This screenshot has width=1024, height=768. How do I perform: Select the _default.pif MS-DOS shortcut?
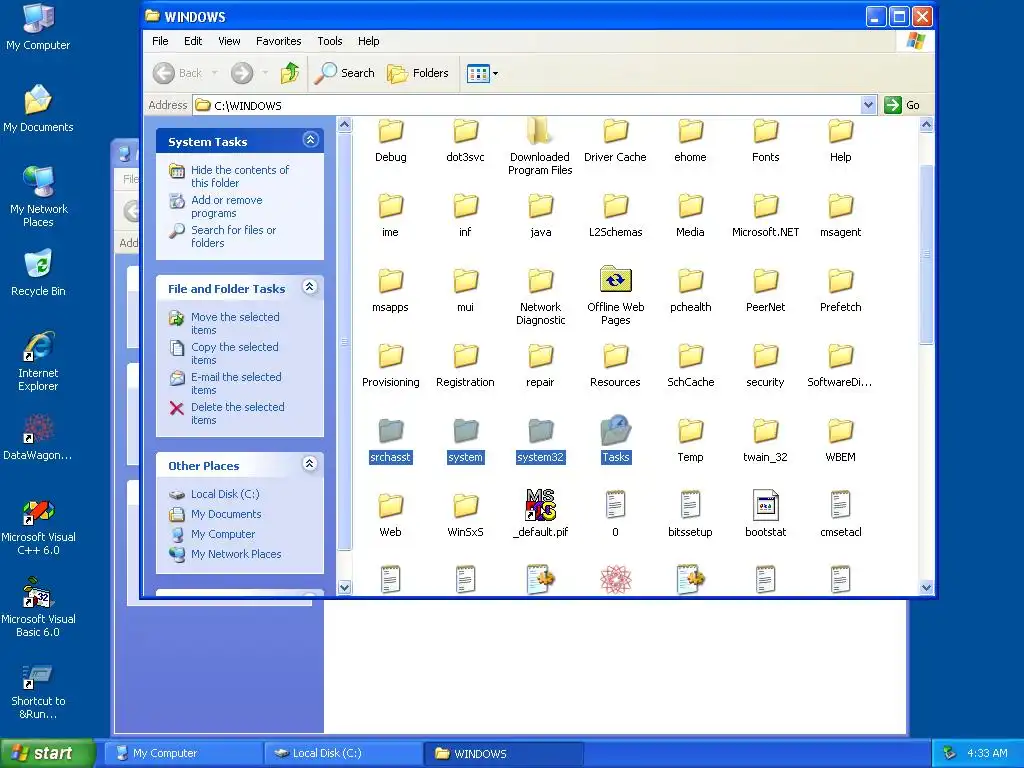point(540,514)
